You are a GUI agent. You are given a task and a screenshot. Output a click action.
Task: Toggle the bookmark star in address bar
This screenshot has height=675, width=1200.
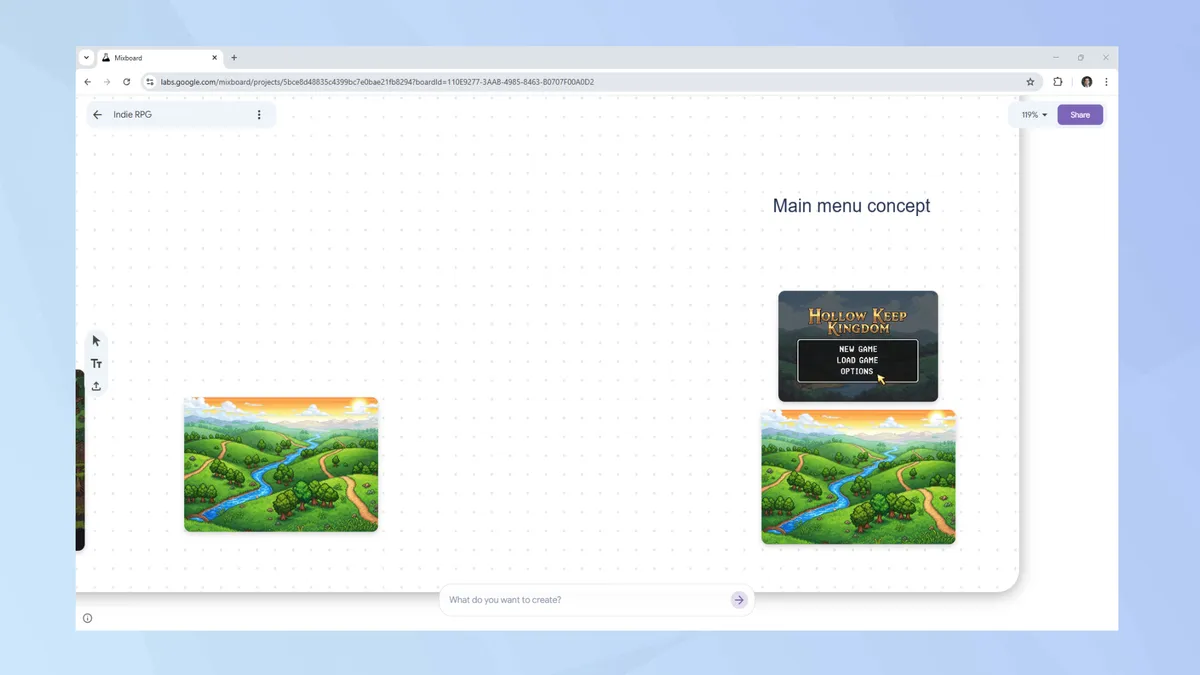point(1031,81)
